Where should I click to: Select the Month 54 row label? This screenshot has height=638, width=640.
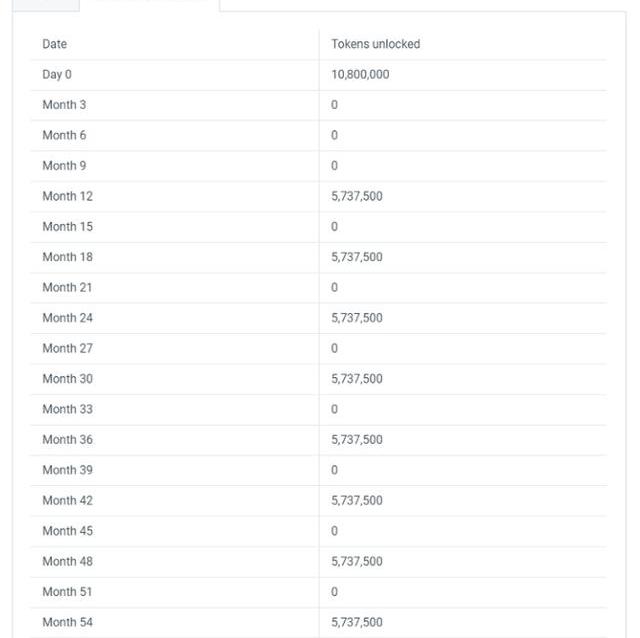(x=67, y=622)
